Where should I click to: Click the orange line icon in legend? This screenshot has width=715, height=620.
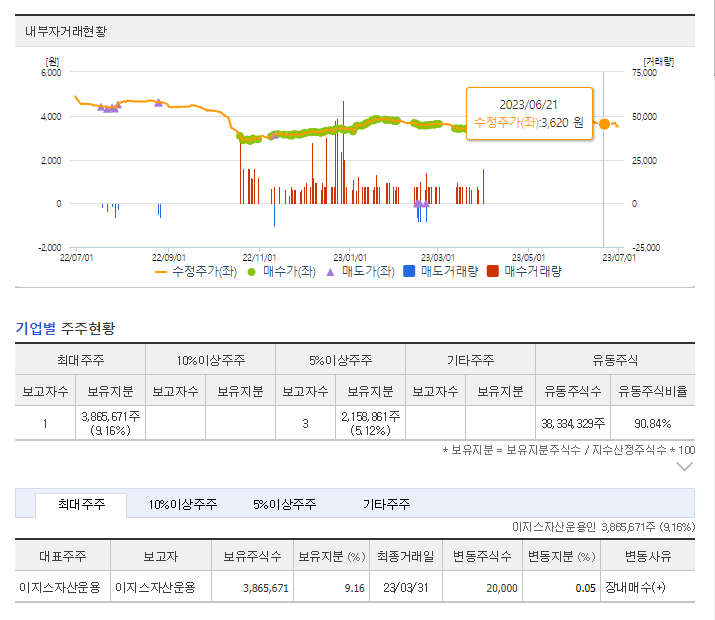(161, 272)
